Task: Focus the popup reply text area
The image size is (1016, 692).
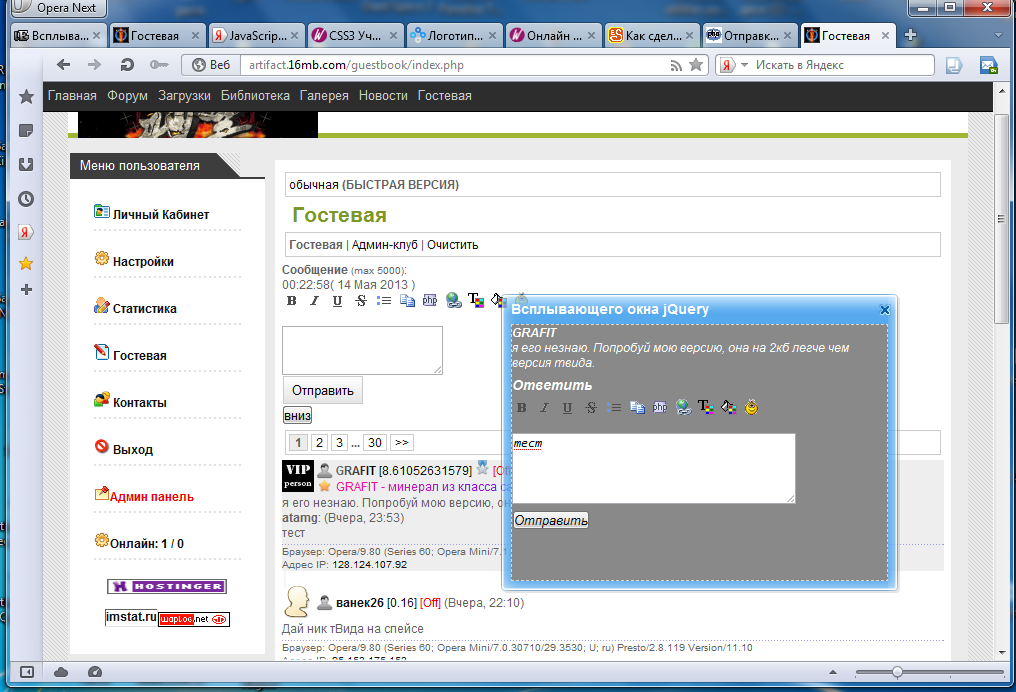Action: click(x=654, y=468)
